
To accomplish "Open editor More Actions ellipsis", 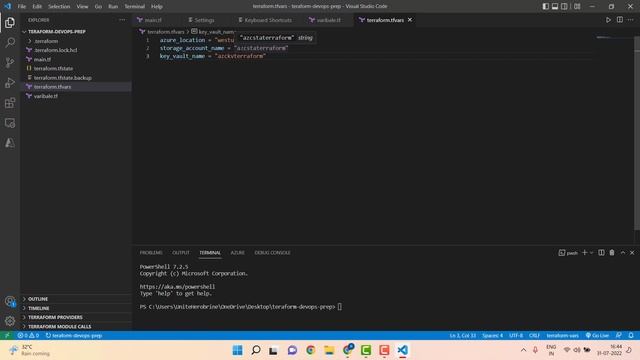I will [631, 20].
